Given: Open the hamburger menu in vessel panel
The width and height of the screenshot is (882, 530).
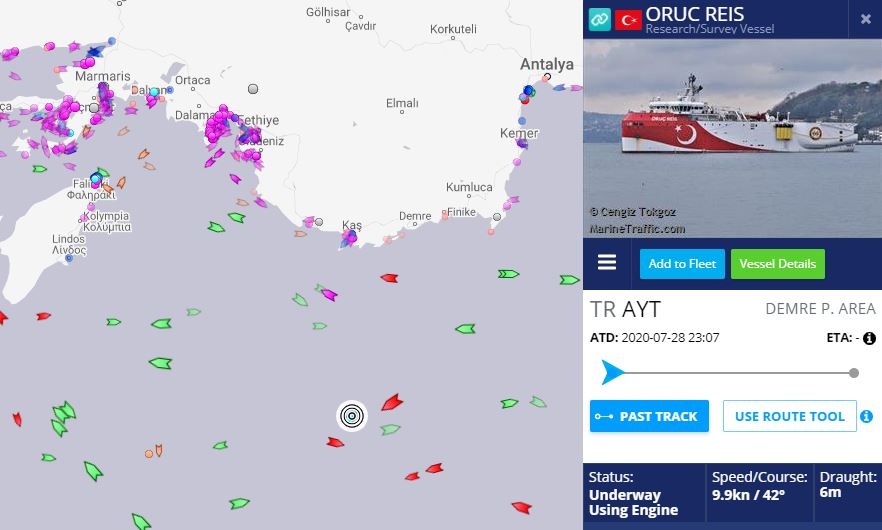Looking at the screenshot, I should (x=606, y=262).
